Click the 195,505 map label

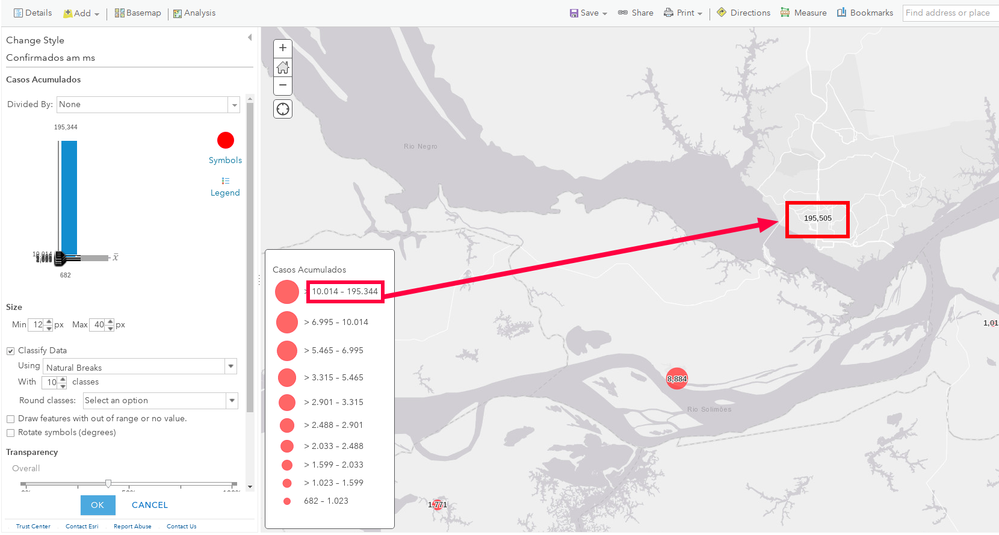pyautogui.click(x=817, y=218)
